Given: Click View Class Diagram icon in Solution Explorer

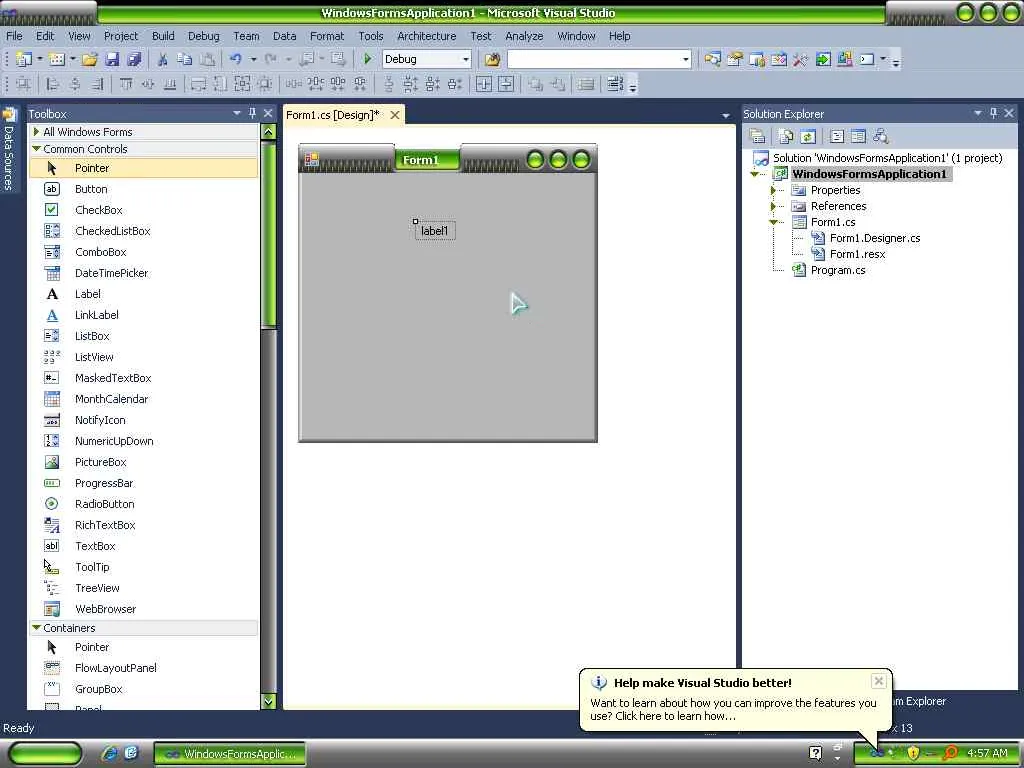Looking at the screenshot, I should pyautogui.click(x=880, y=136).
